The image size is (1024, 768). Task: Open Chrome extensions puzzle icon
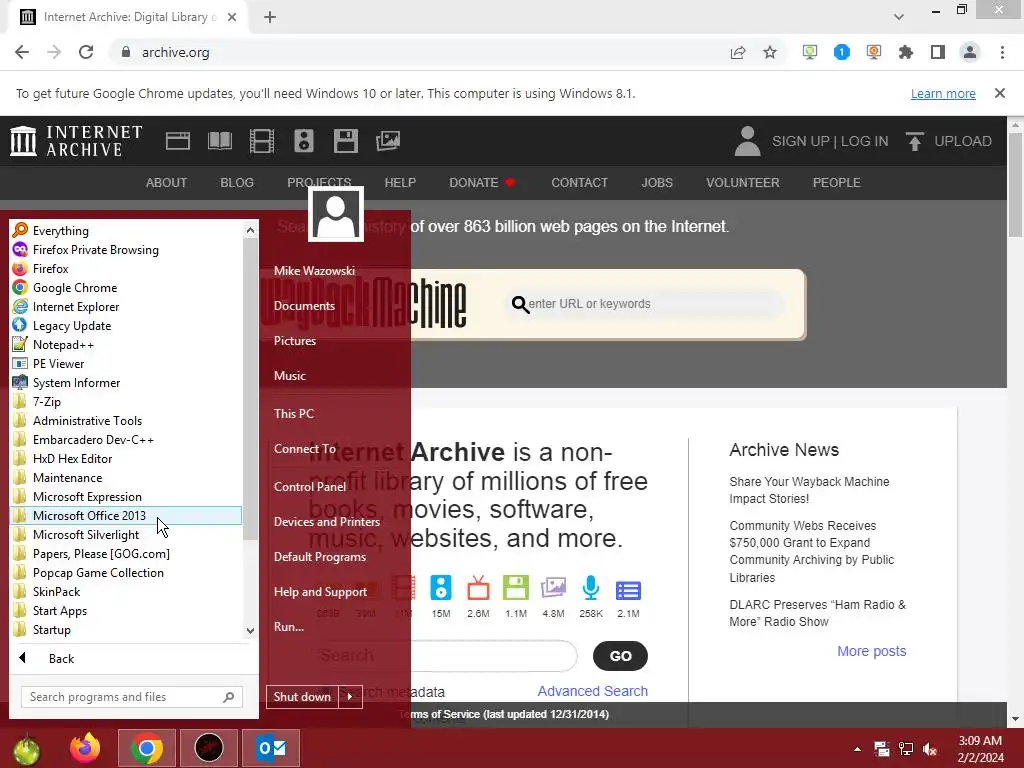point(906,52)
